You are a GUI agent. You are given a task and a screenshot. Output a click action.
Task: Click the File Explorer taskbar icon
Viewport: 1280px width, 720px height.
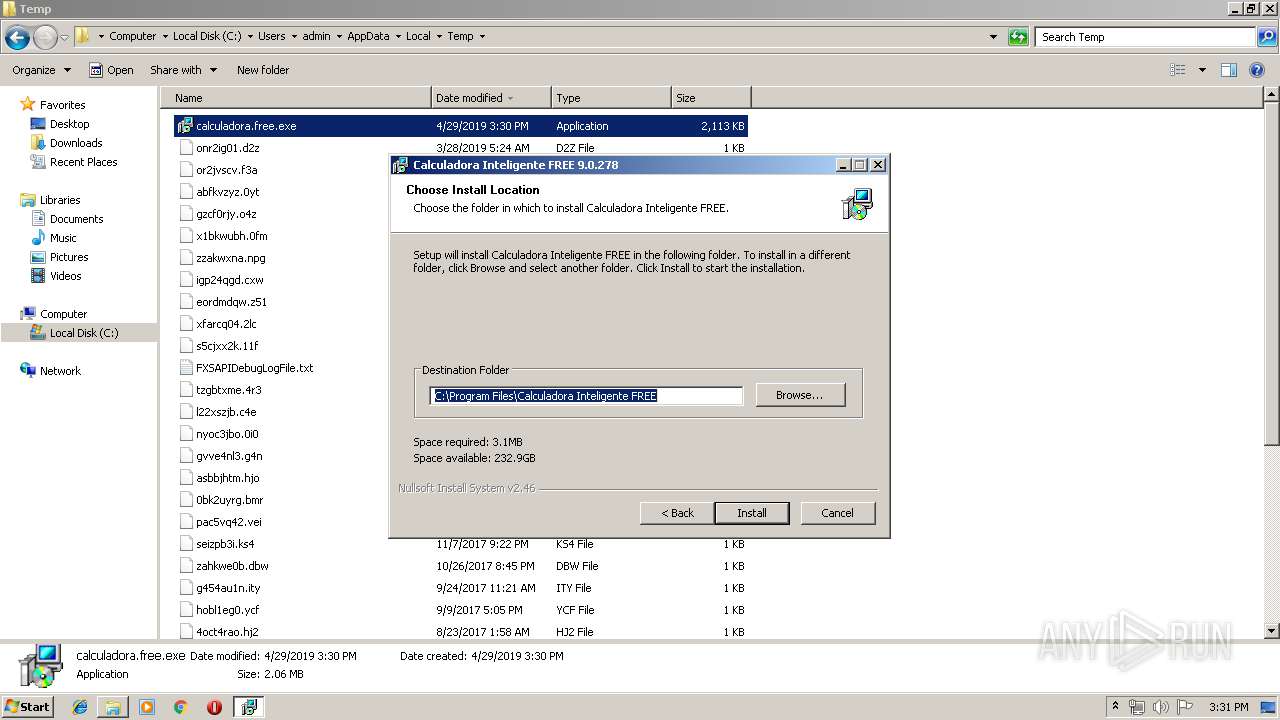(113, 707)
